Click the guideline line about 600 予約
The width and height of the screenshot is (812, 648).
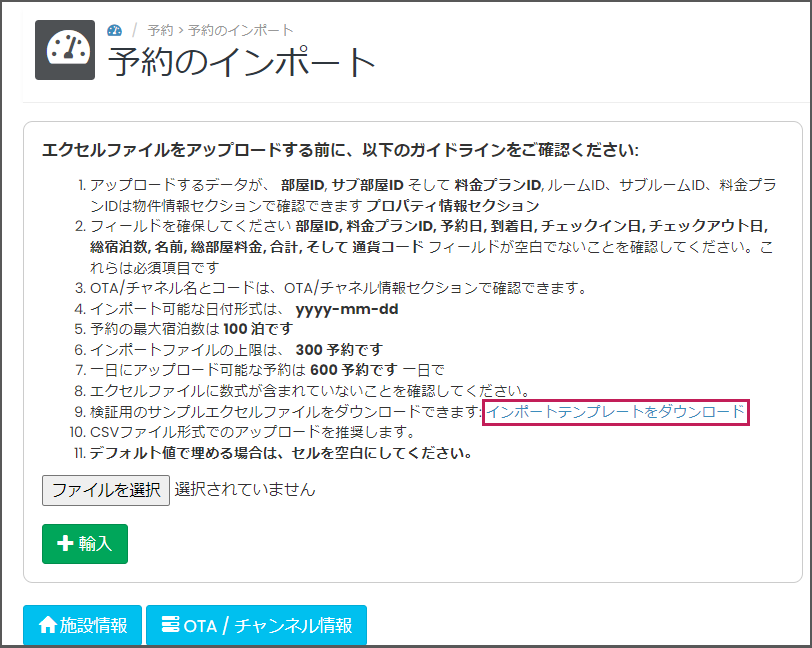click(x=267, y=370)
